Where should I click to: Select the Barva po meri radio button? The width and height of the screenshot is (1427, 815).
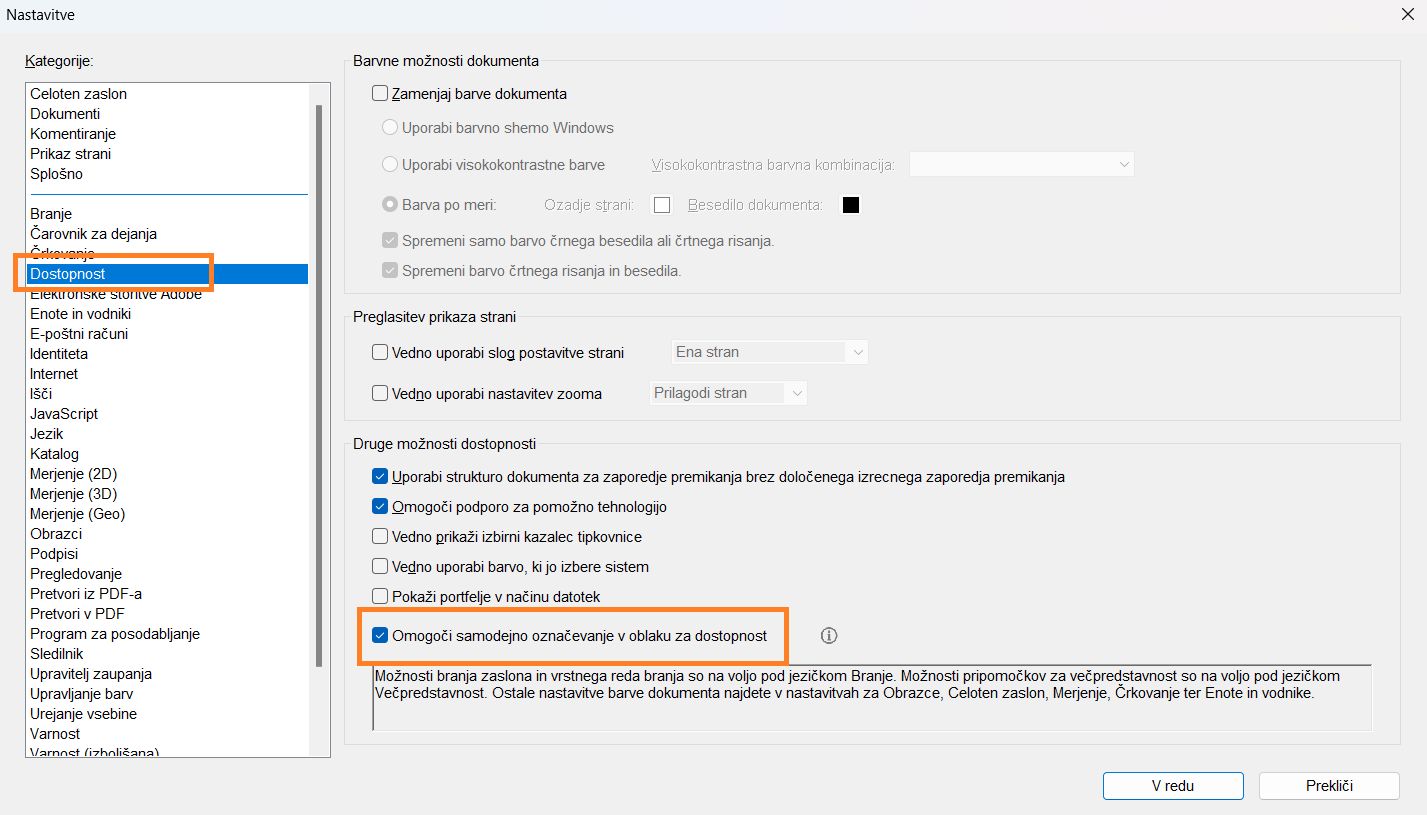[390, 205]
